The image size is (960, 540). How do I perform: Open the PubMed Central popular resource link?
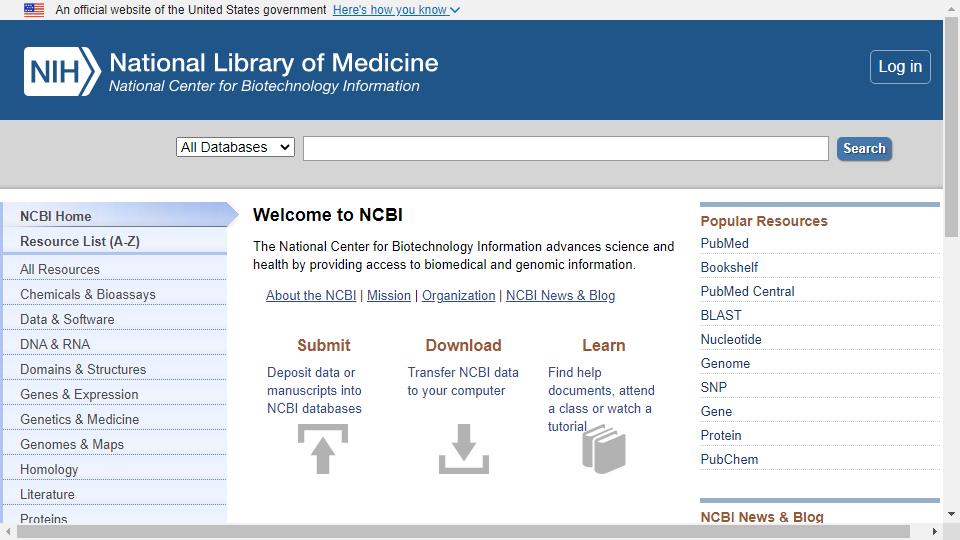click(747, 291)
